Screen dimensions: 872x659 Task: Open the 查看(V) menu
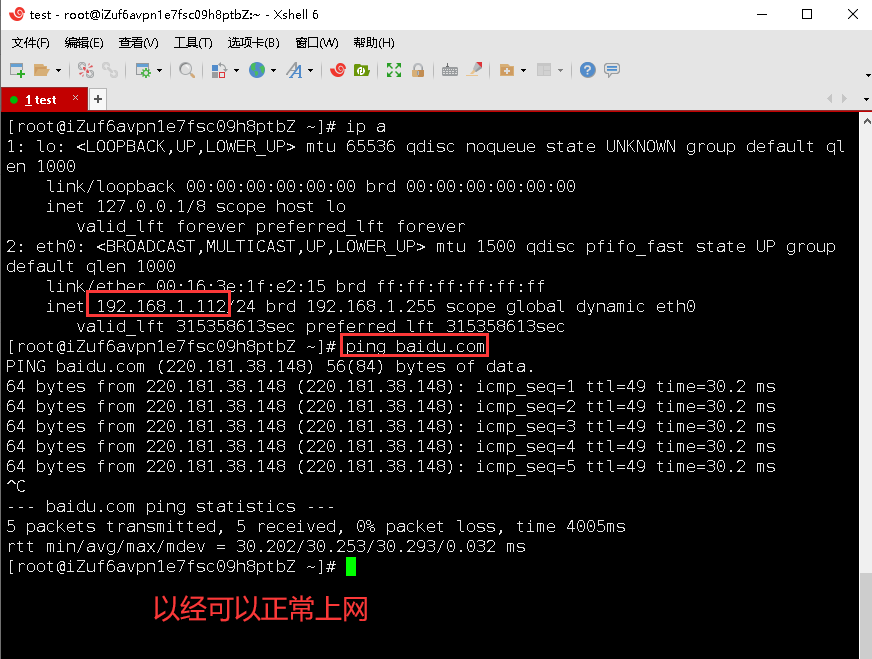click(x=138, y=43)
